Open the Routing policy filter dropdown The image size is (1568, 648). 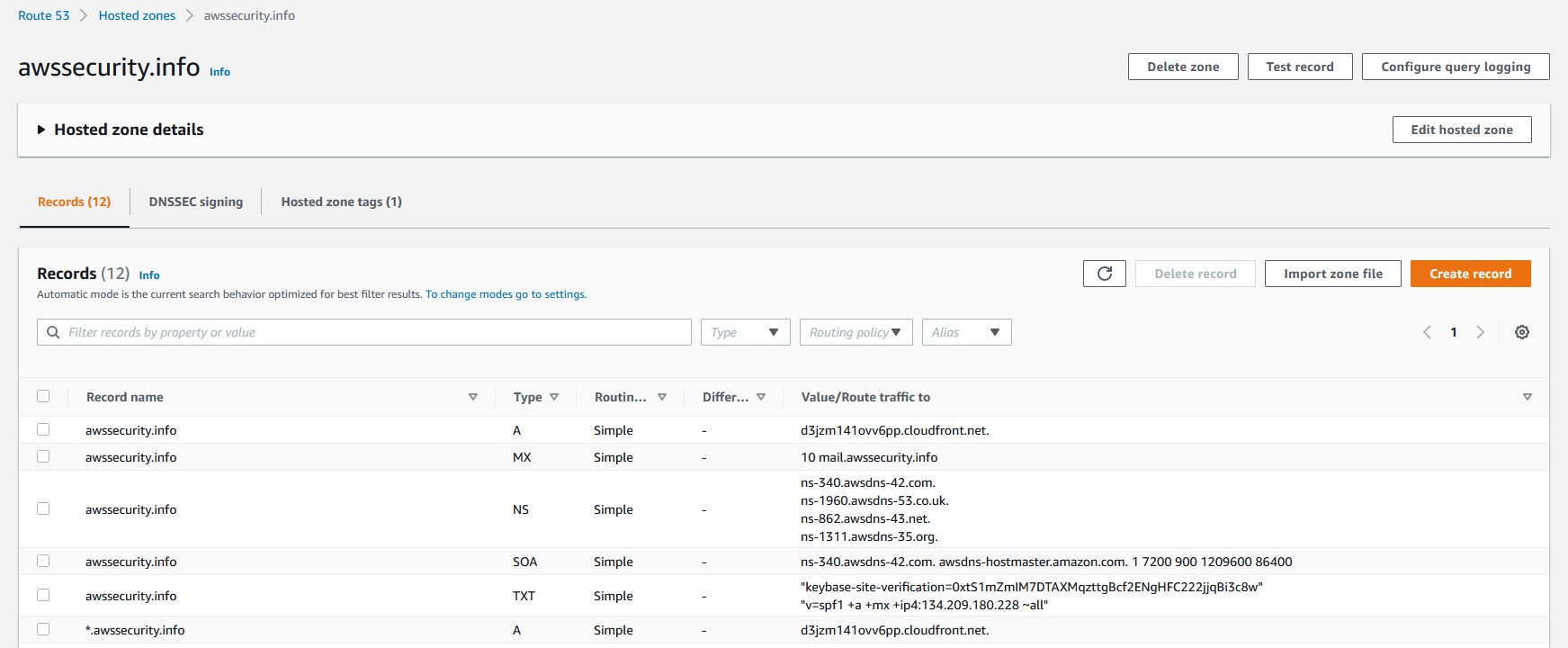(856, 332)
